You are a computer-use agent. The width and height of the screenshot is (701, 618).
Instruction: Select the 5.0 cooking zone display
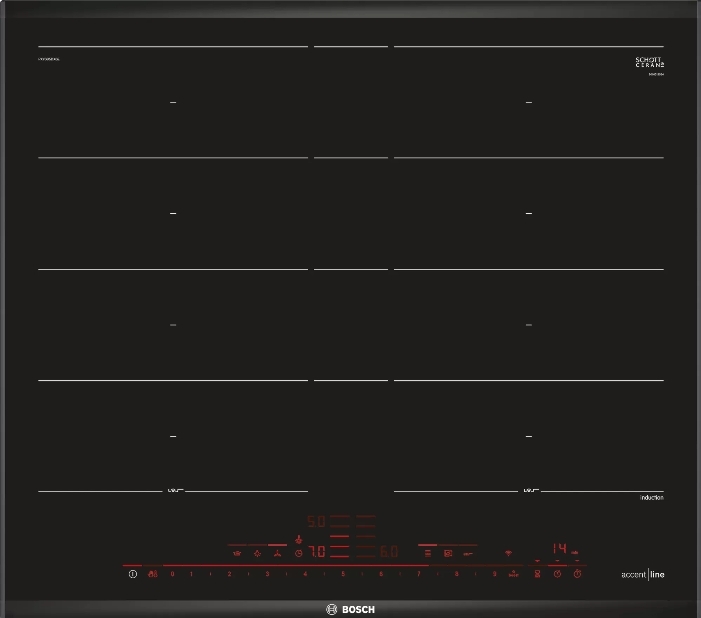pos(316,521)
